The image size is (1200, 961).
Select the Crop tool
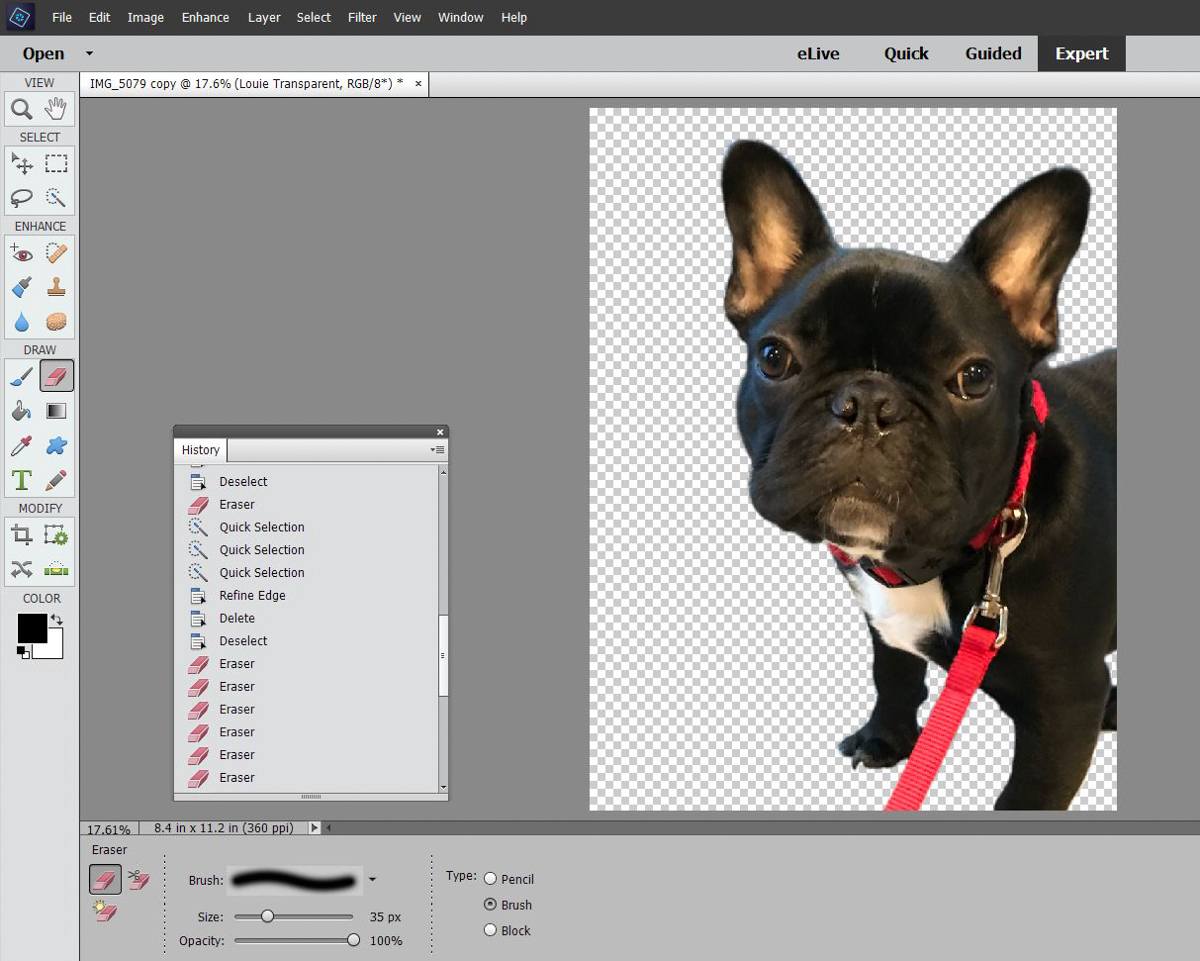pyautogui.click(x=22, y=536)
